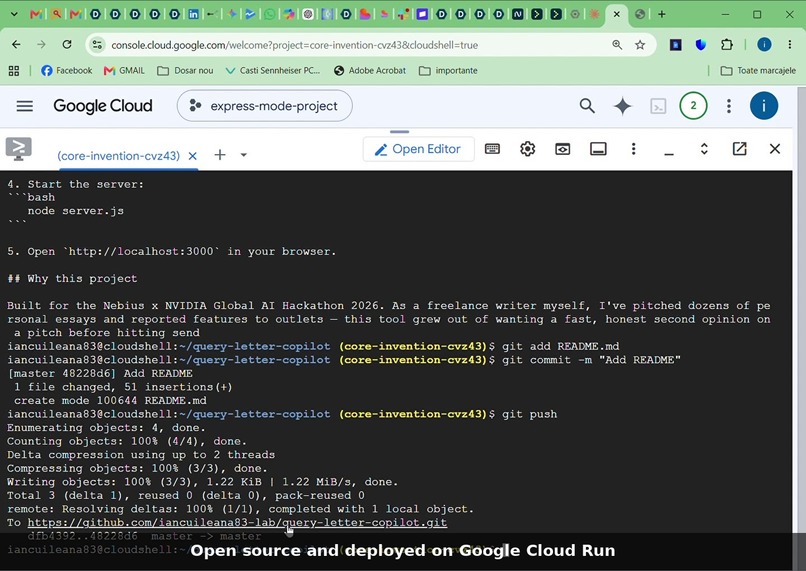This screenshot has width=806, height=571.
Task: Open the notifications badge showing 2
Action: coord(693,106)
